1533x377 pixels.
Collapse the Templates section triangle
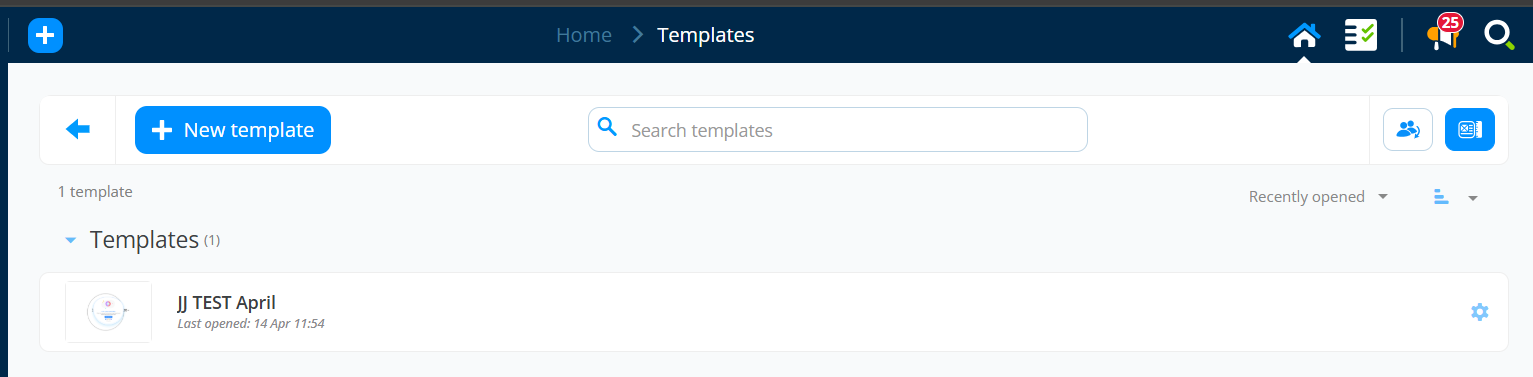tap(70, 241)
